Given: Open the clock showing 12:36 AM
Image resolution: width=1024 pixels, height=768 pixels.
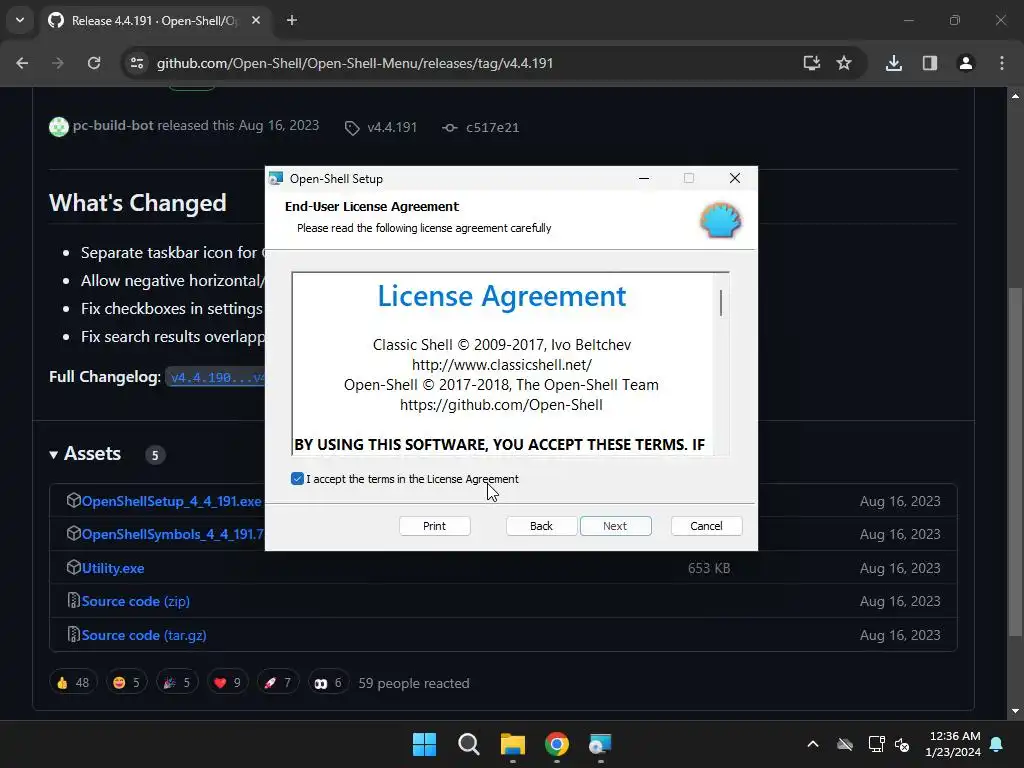Looking at the screenshot, I should coord(953,744).
